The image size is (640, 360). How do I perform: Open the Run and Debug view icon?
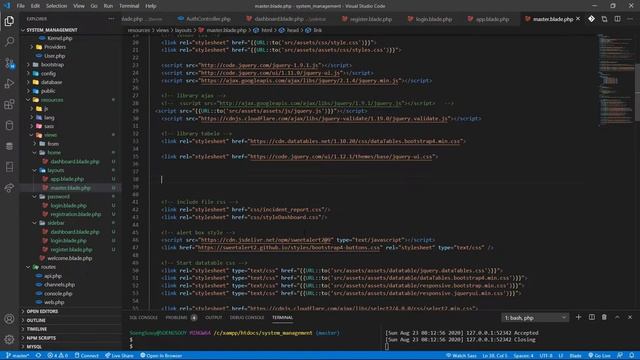tap(9, 83)
